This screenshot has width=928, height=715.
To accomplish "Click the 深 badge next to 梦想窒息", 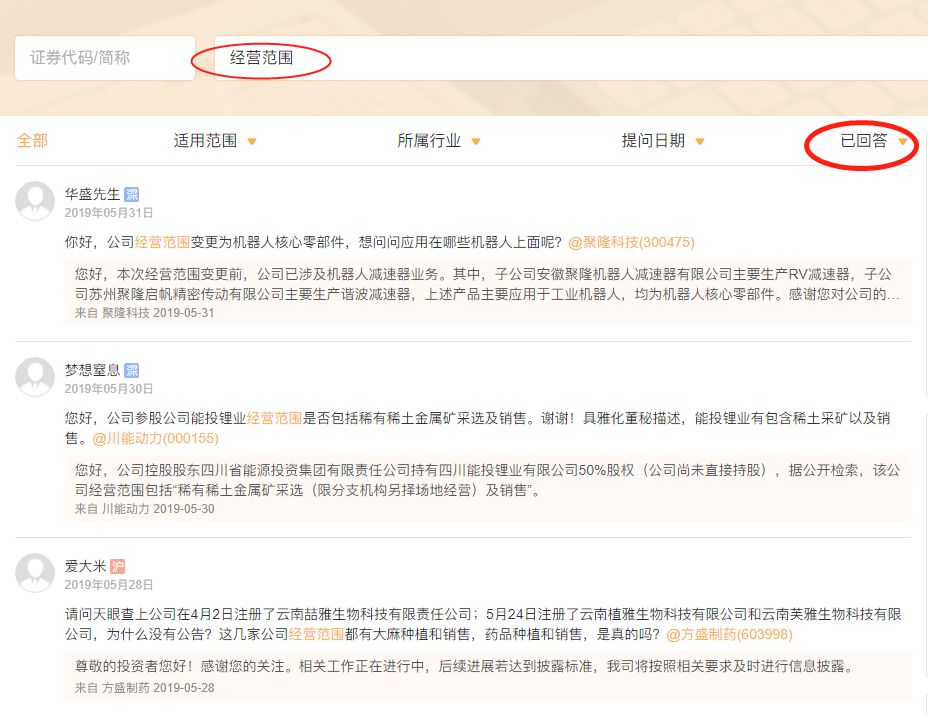I will click(x=131, y=370).
